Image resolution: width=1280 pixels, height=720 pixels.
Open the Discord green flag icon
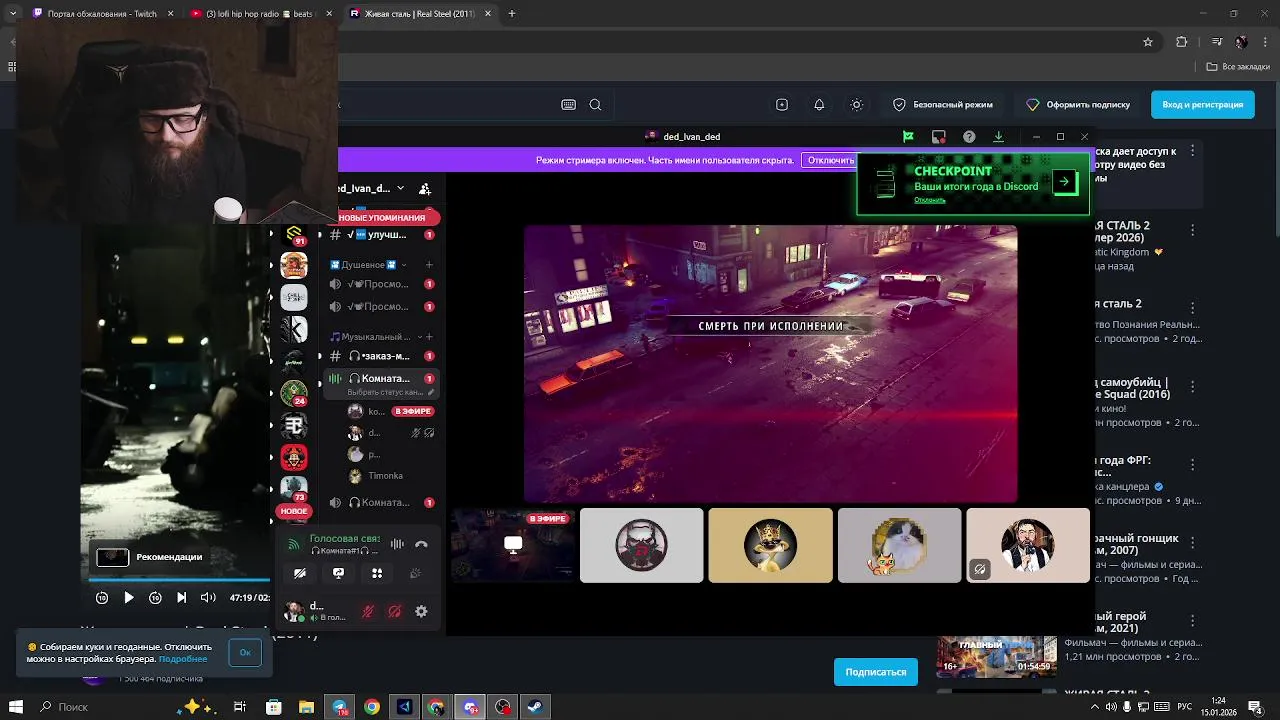(x=908, y=137)
